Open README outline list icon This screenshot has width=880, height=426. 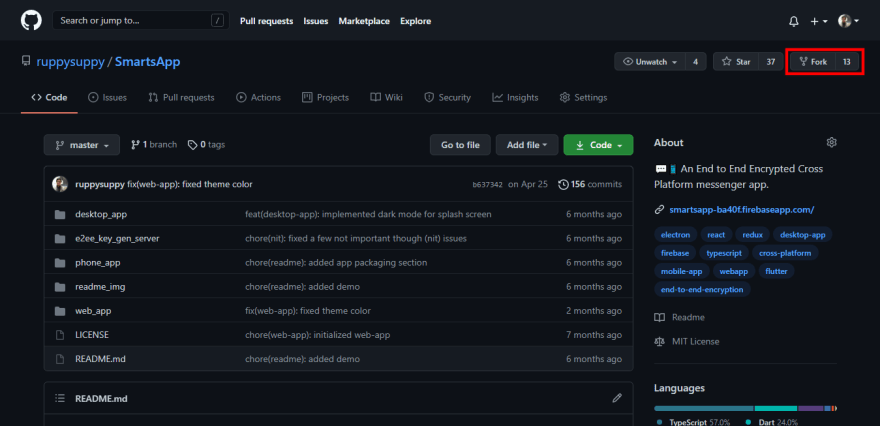pos(59,398)
